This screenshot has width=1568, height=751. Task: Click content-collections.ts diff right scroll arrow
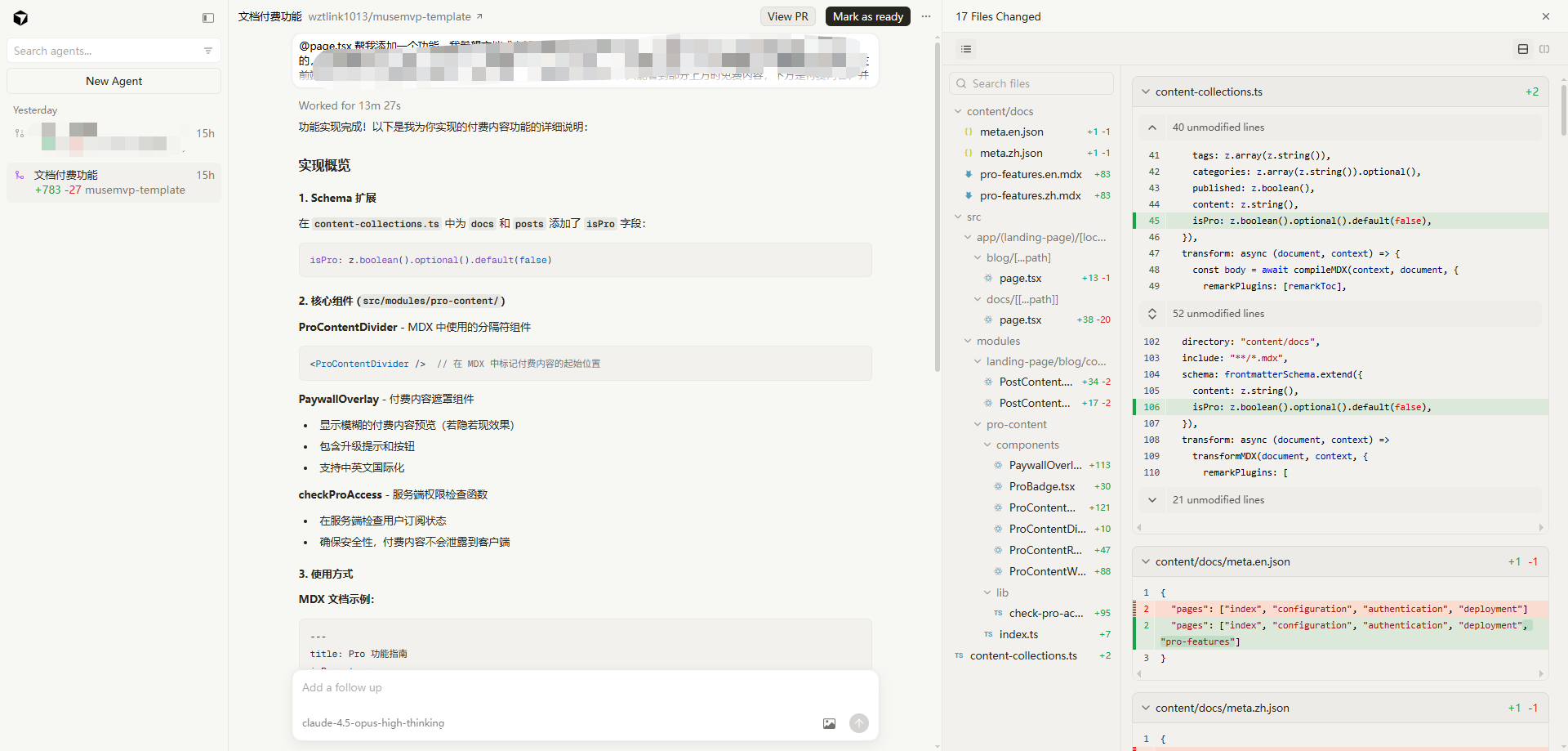tap(1541, 528)
